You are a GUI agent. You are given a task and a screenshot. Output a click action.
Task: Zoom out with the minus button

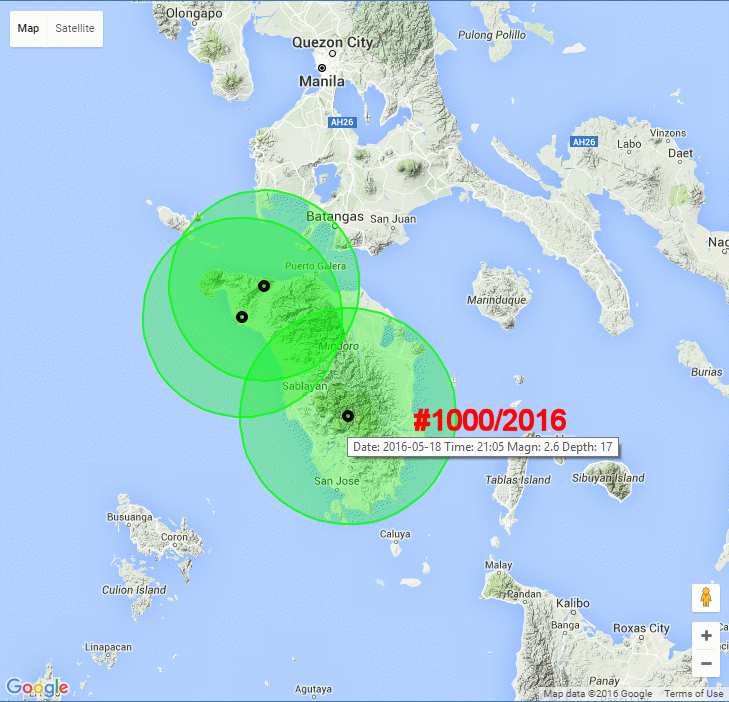point(706,663)
